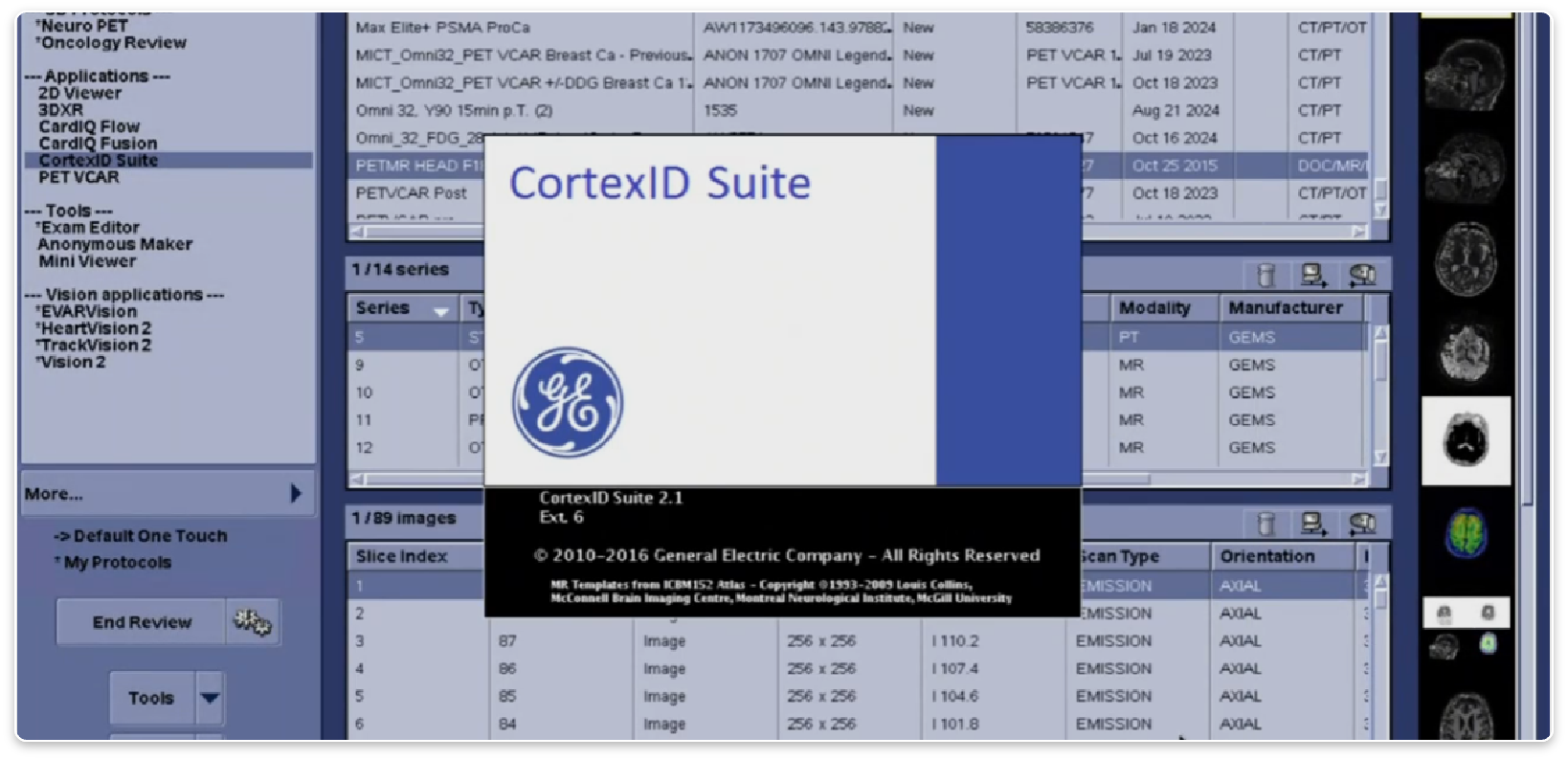Click the network send icon in the images panel header
The width and height of the screenshot is (1568, 760).
point(1313,524)
